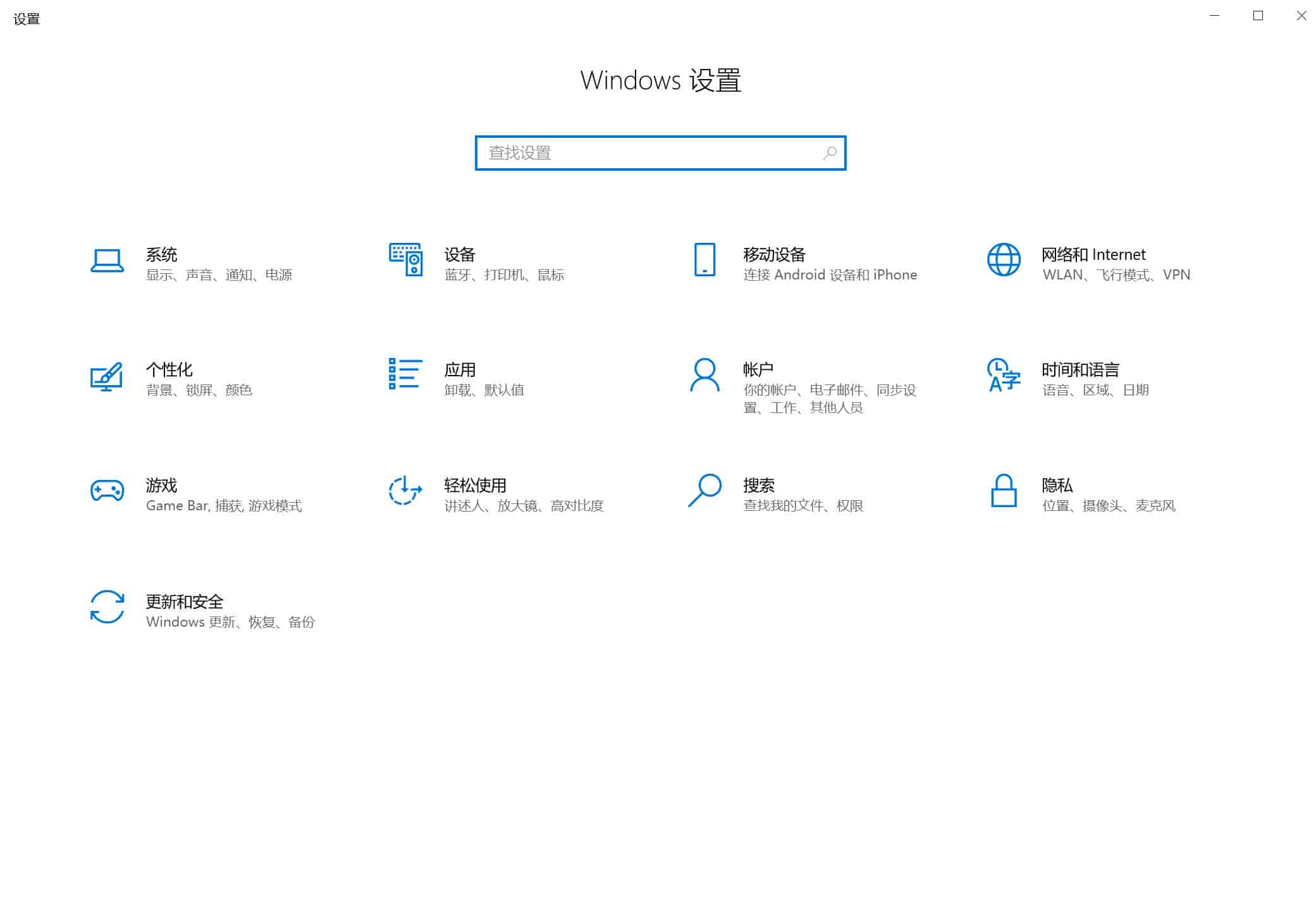Focus the 查找设置 search field
Viewport: 1316px width, 903px height.
pos(660,153)
